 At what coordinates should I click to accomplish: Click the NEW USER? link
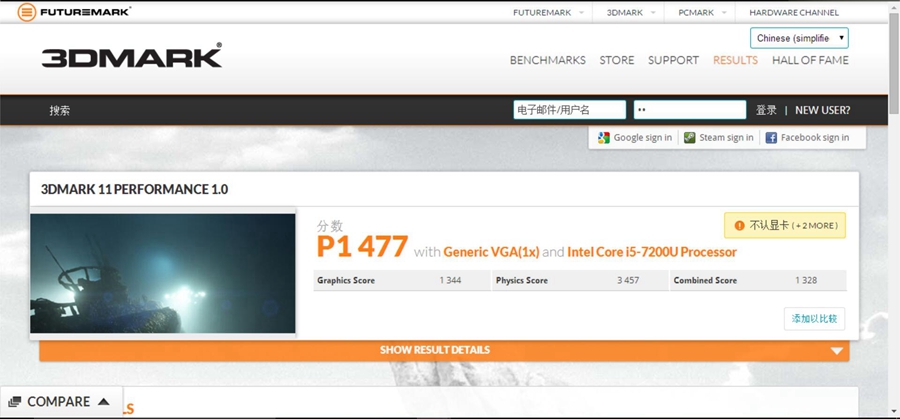coord(823,110)
